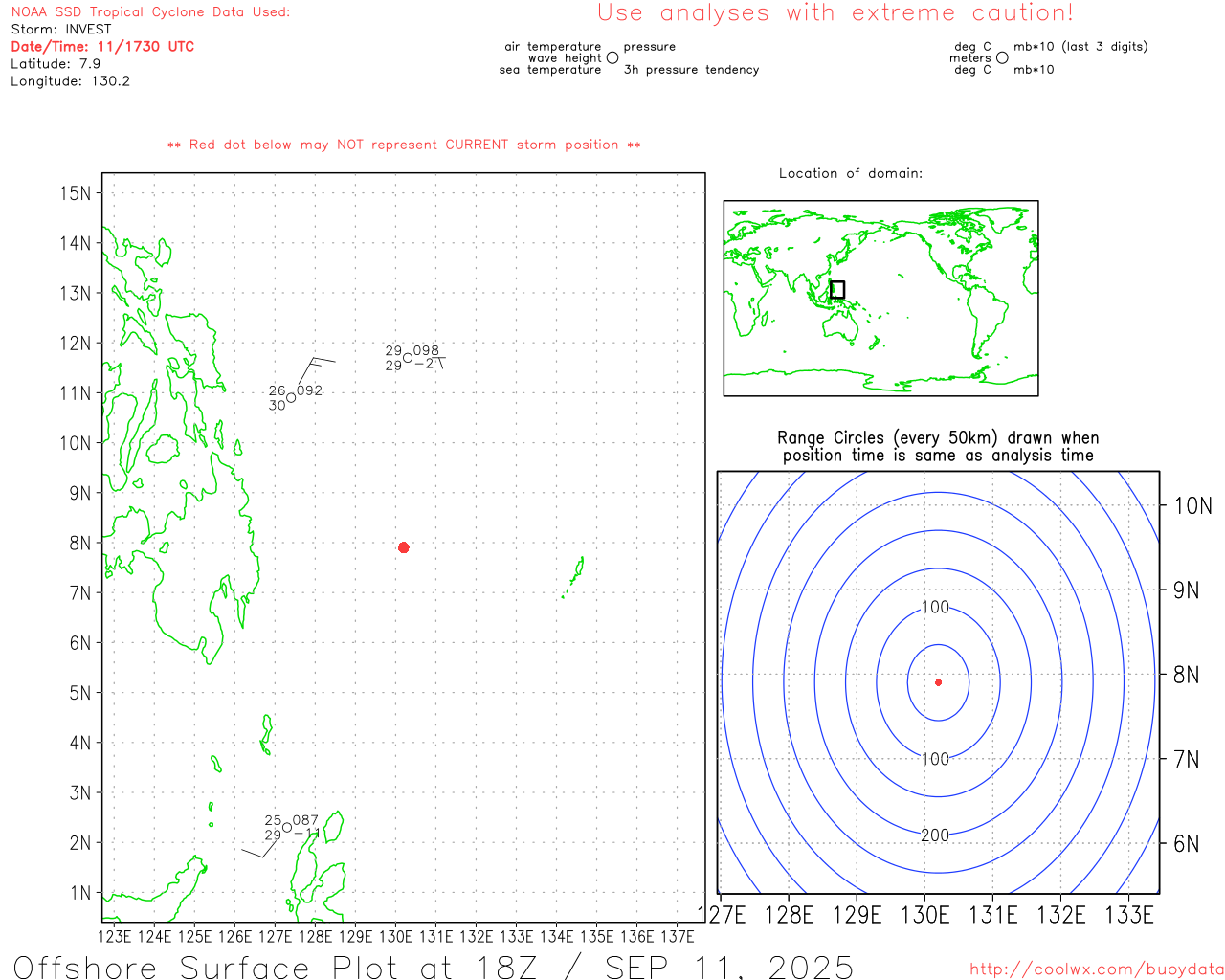This screenshot has width=1225, height=980.
Task: Click 'position time is same as analysis time'
Action: coord(938,456)
